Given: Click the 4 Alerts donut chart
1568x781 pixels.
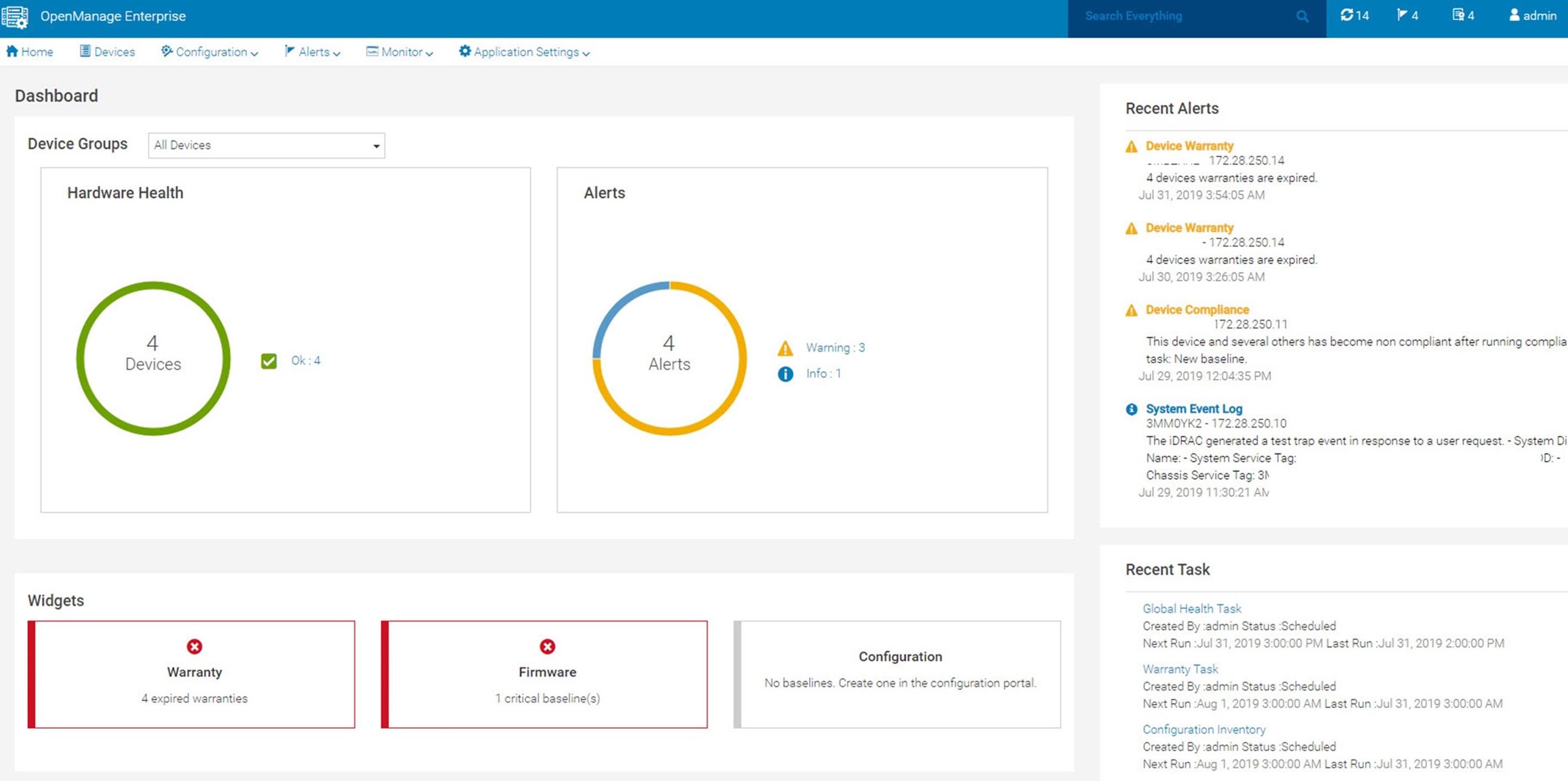Looking at the screenshot, I should [x=669, y=358].
